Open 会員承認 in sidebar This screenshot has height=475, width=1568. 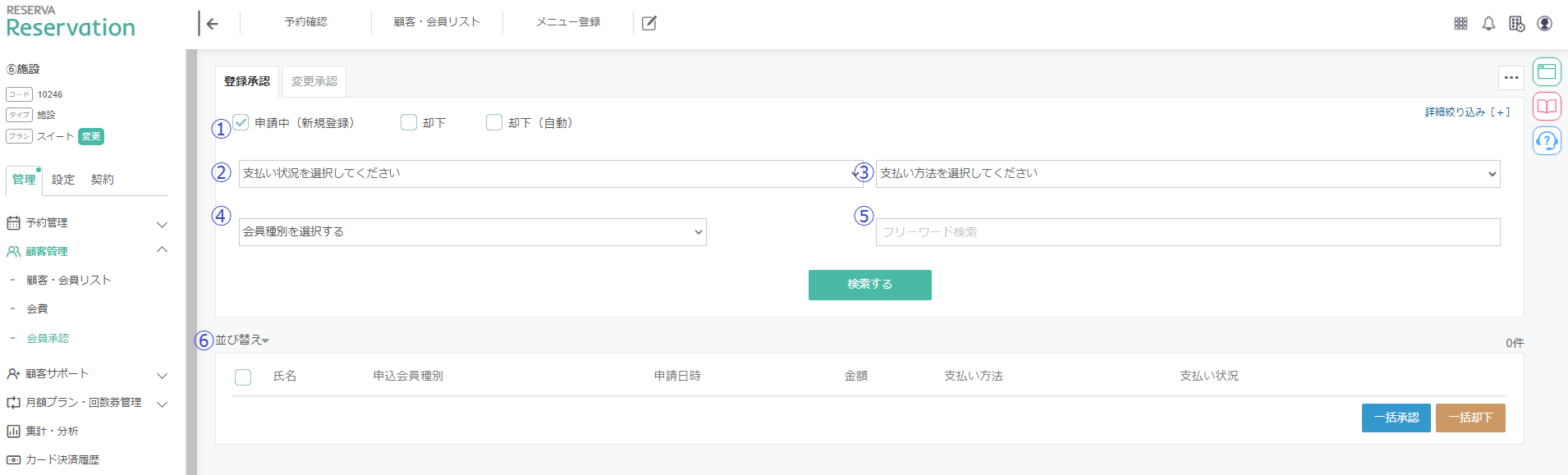[48, 338]
